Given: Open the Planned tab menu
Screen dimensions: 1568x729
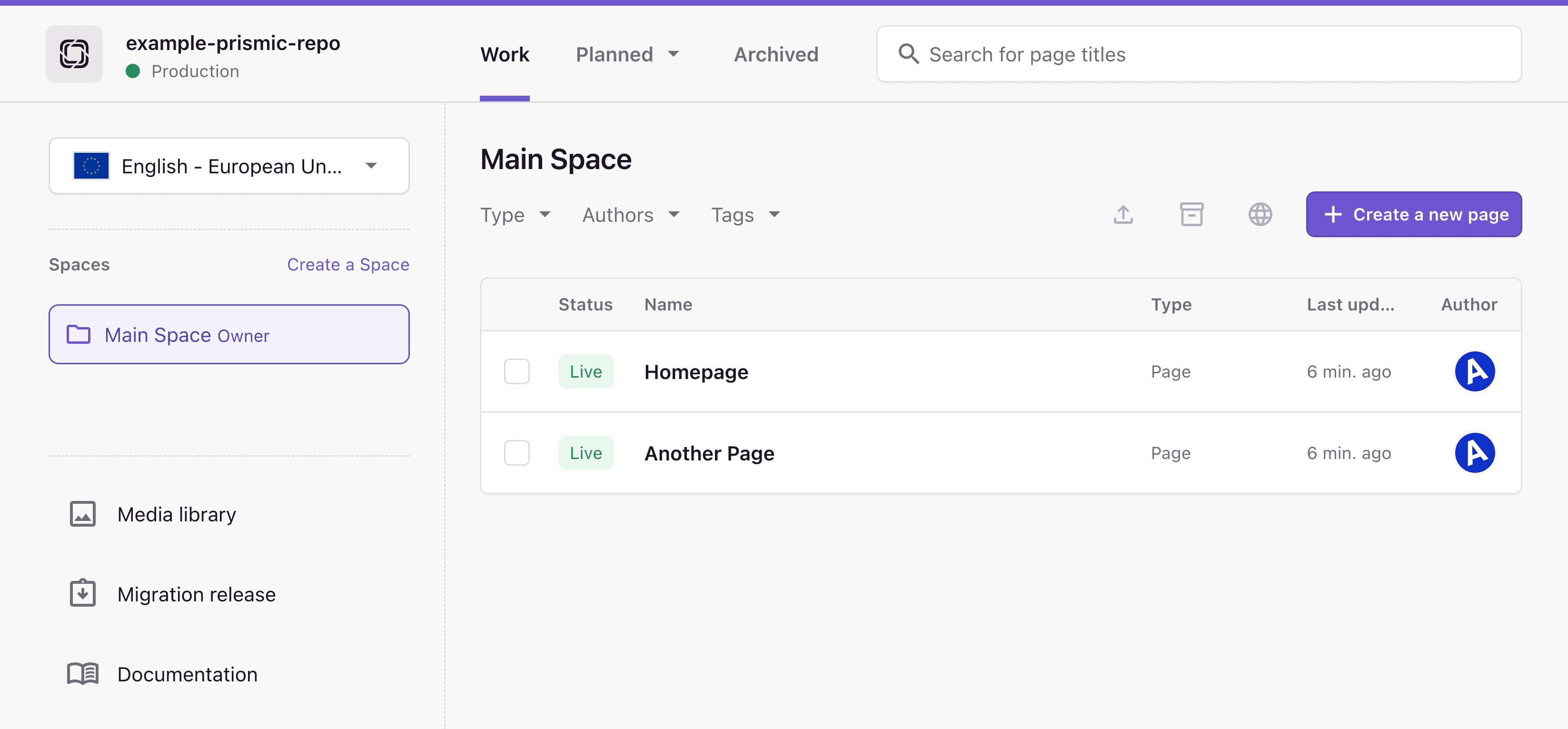Looking at the screenshot, I should 627,54.
